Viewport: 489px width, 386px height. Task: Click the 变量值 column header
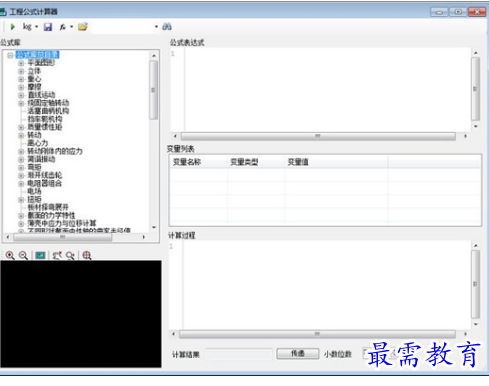point(336,162)
